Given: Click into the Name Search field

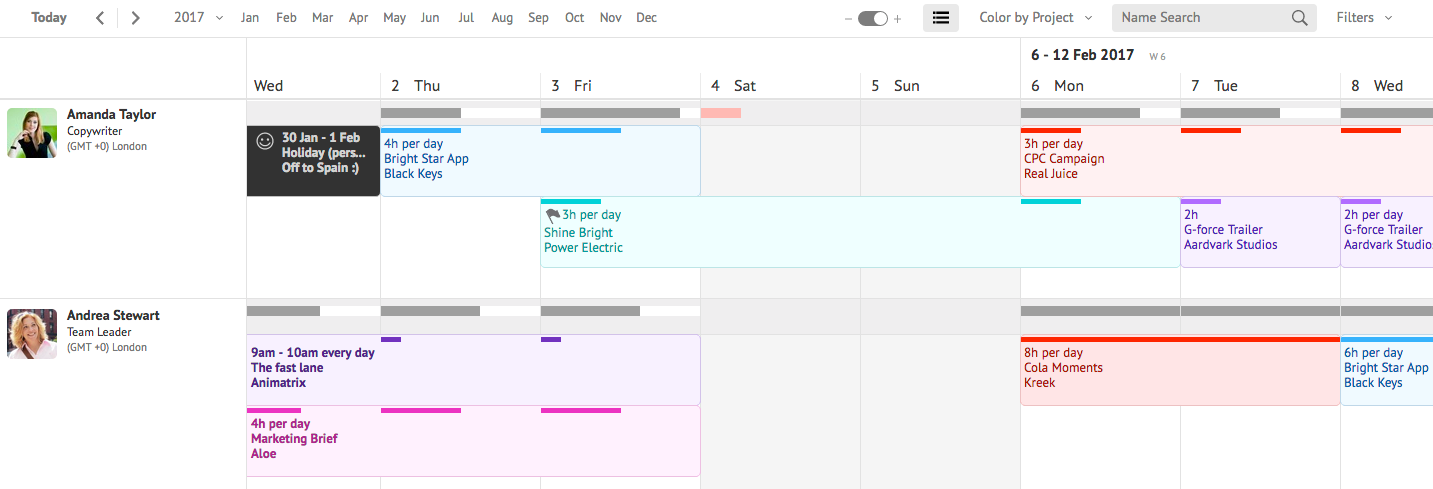Looking at the screenshot, I should pyautogui.click(x=1200, y=18).
